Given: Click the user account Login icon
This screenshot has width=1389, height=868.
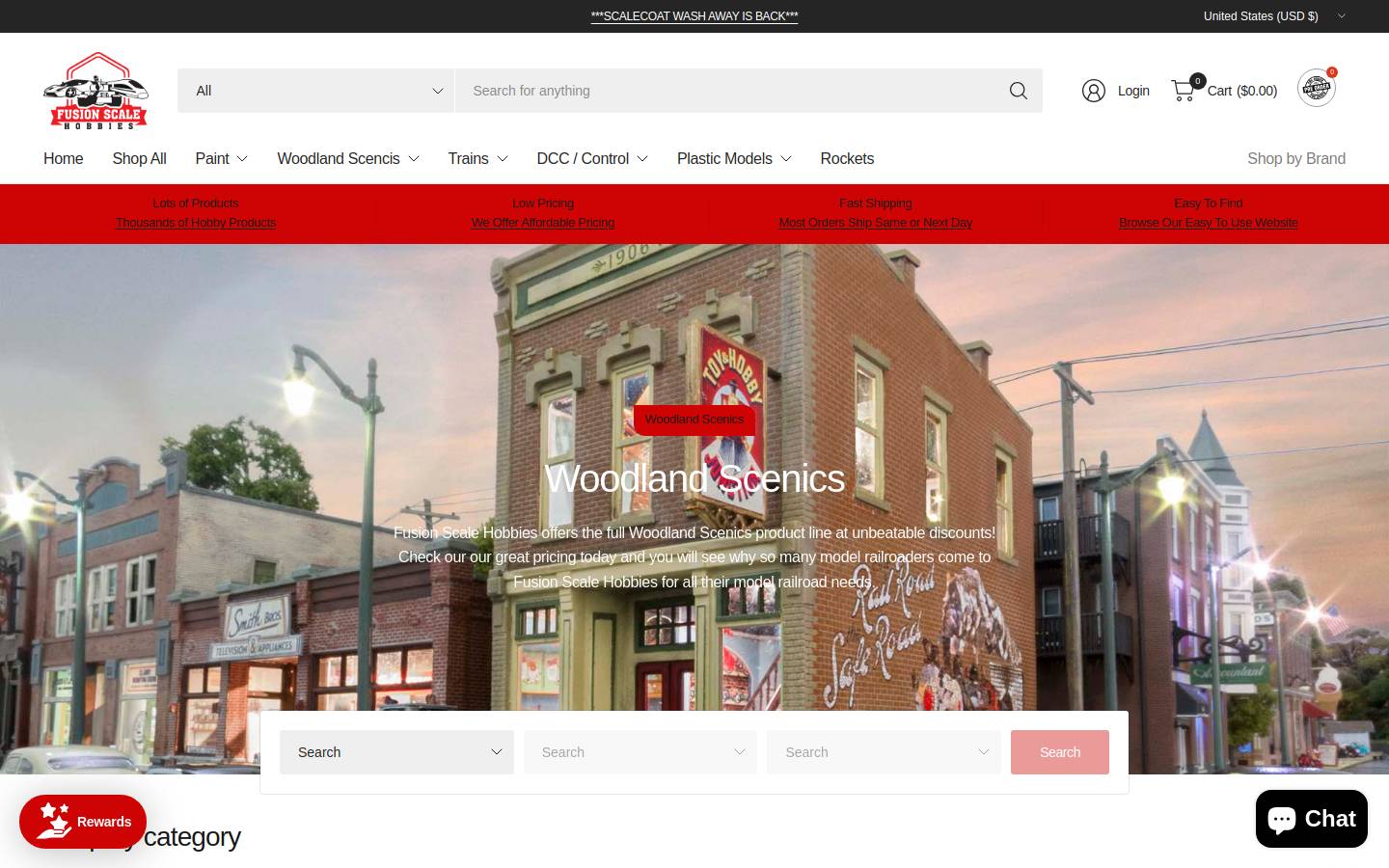Looking at the screenshot, I should [1093, 91].
